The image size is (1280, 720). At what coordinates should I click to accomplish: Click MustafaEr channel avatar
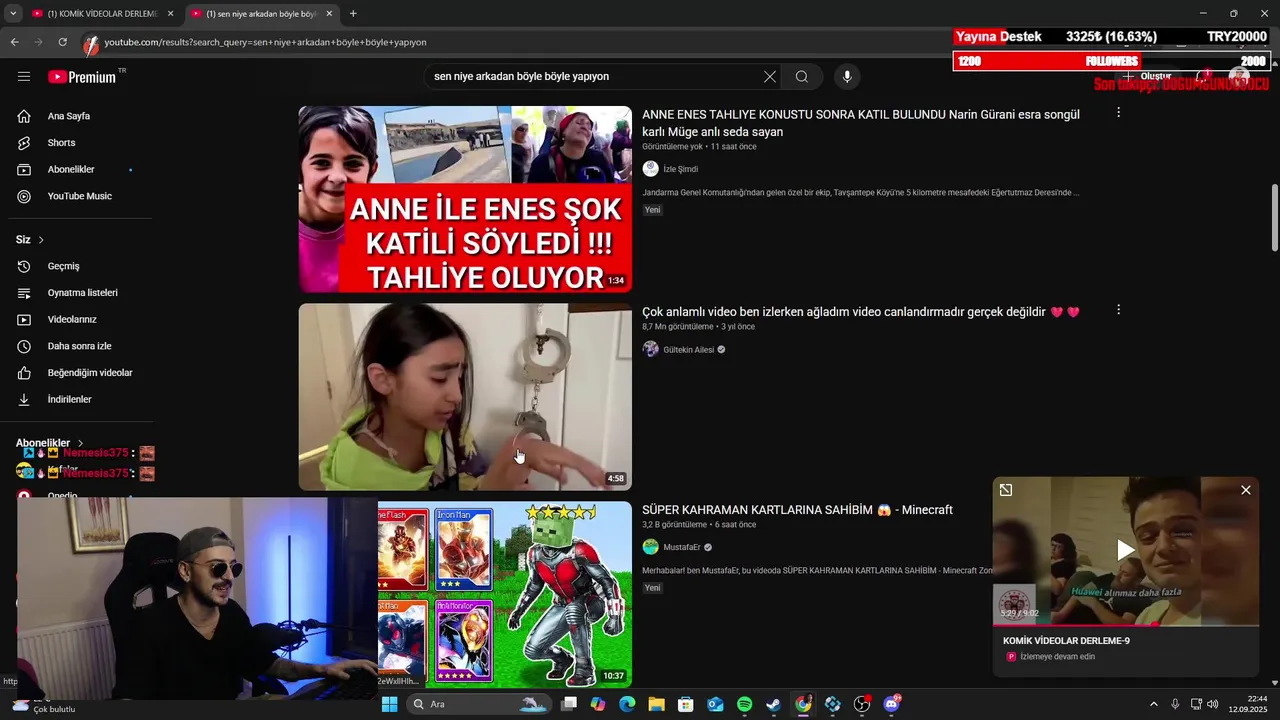click(650, 547)
